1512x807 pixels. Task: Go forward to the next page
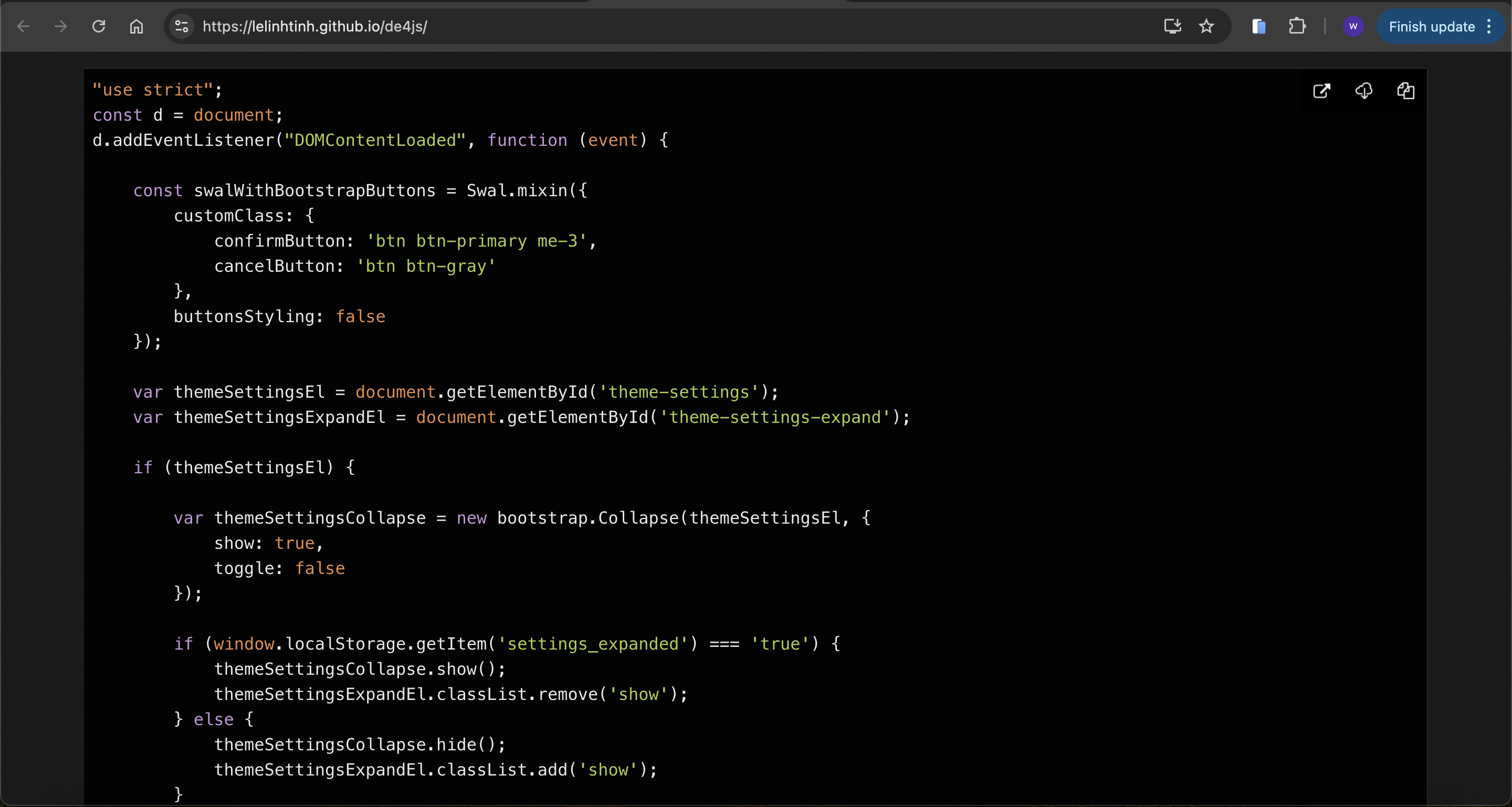(60, 26)
